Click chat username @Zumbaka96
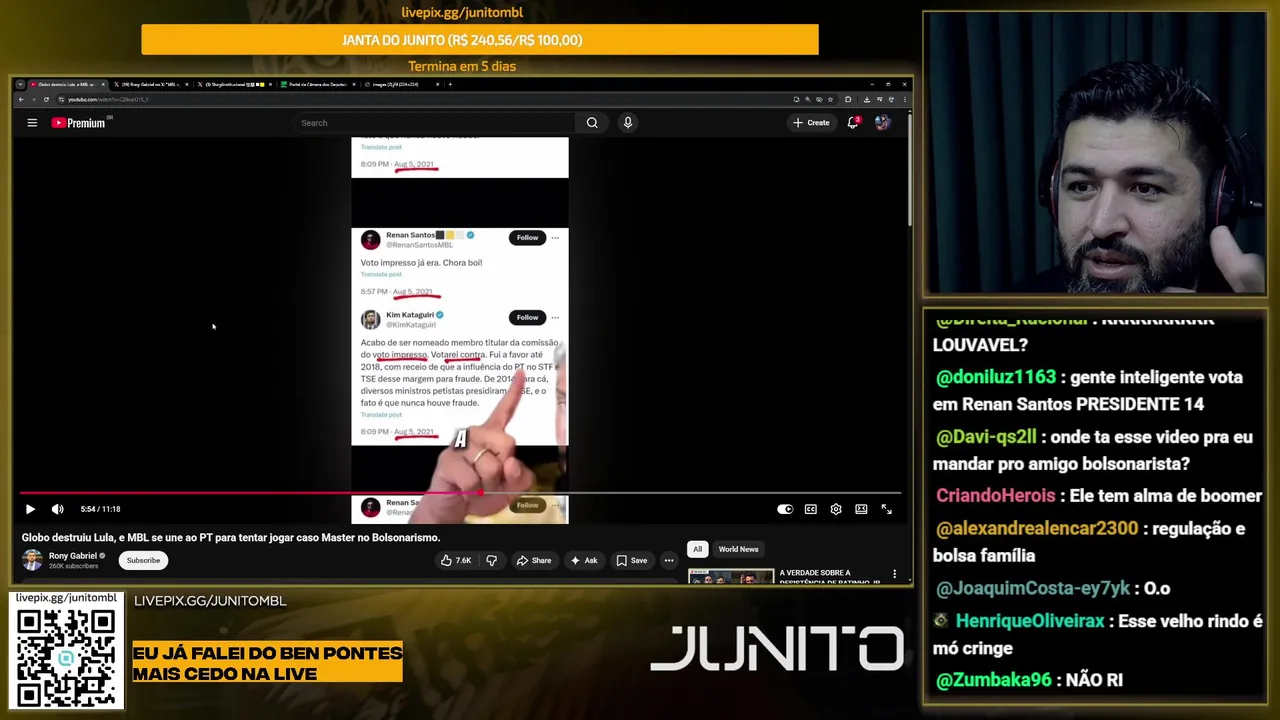 (994, 680)
